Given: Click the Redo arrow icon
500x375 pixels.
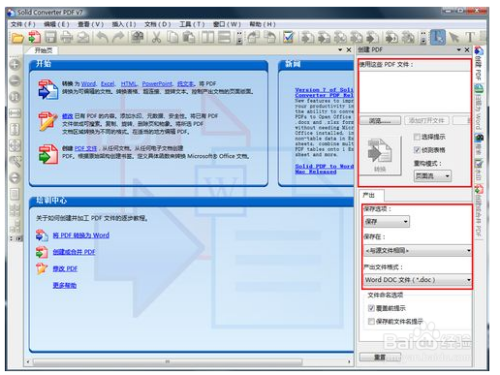Looking at the screenshot, I should pyautogui.click(x=118, y=37).
